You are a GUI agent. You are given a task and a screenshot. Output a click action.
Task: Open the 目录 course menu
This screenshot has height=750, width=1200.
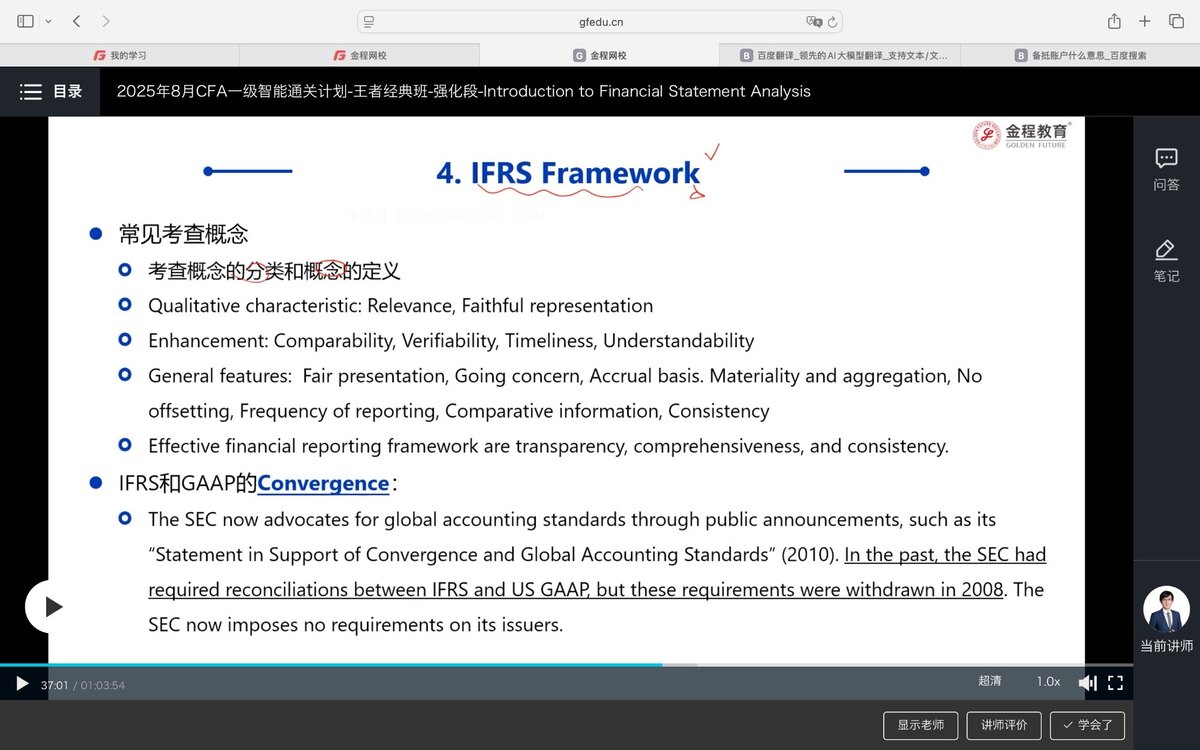(x=50, y=92)
